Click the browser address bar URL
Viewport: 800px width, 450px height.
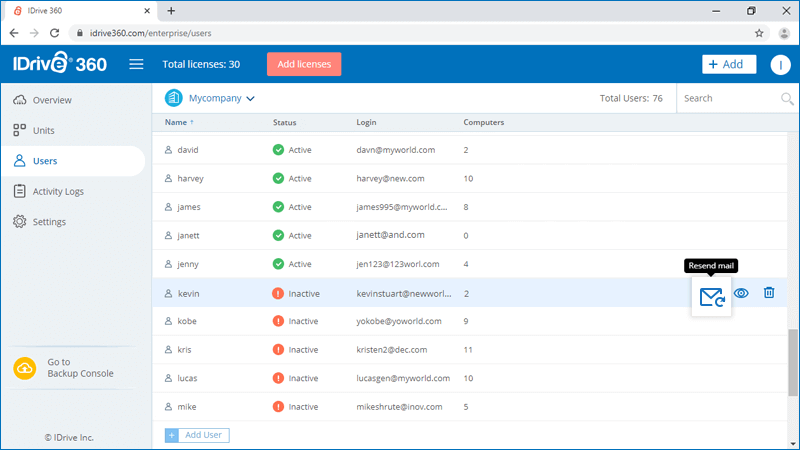[x=151, y=33]
